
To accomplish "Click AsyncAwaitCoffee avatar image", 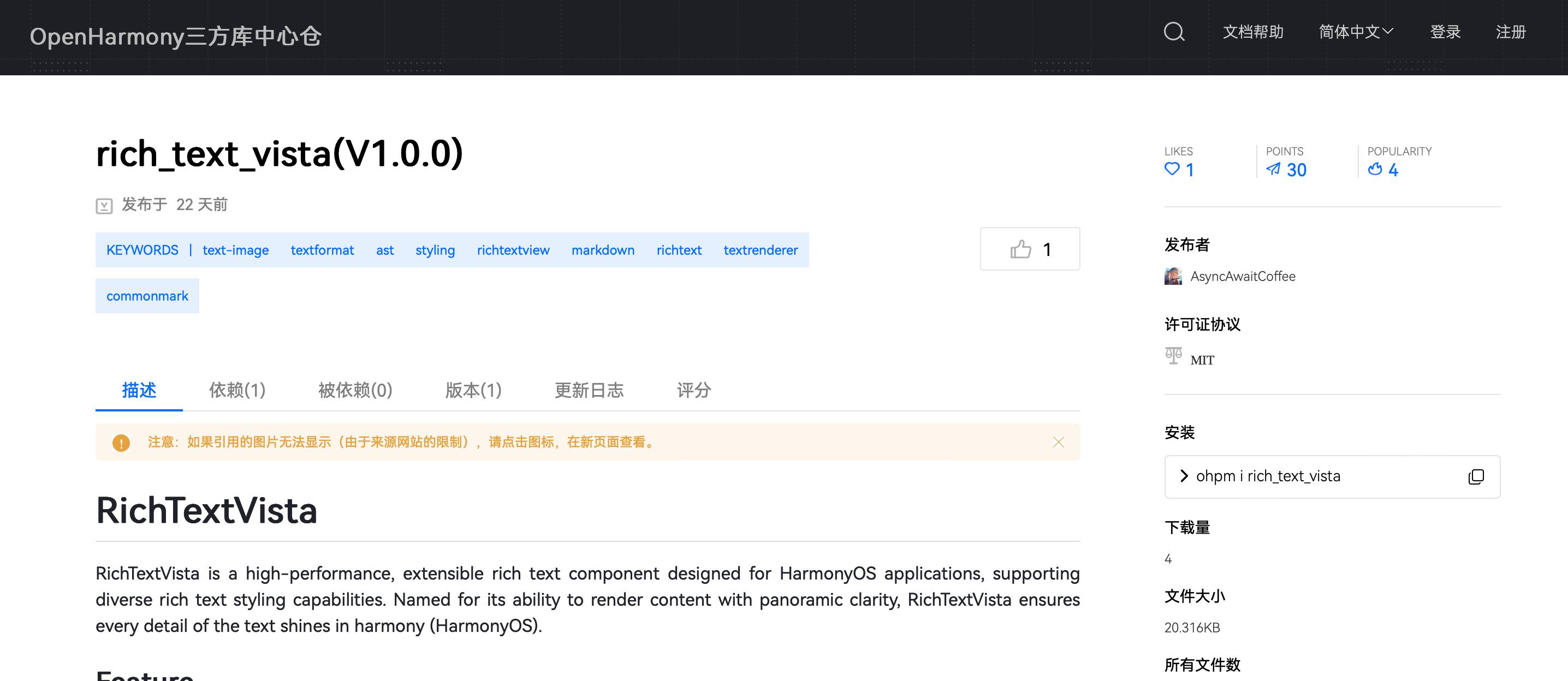I will click(x=1173, y=276).
